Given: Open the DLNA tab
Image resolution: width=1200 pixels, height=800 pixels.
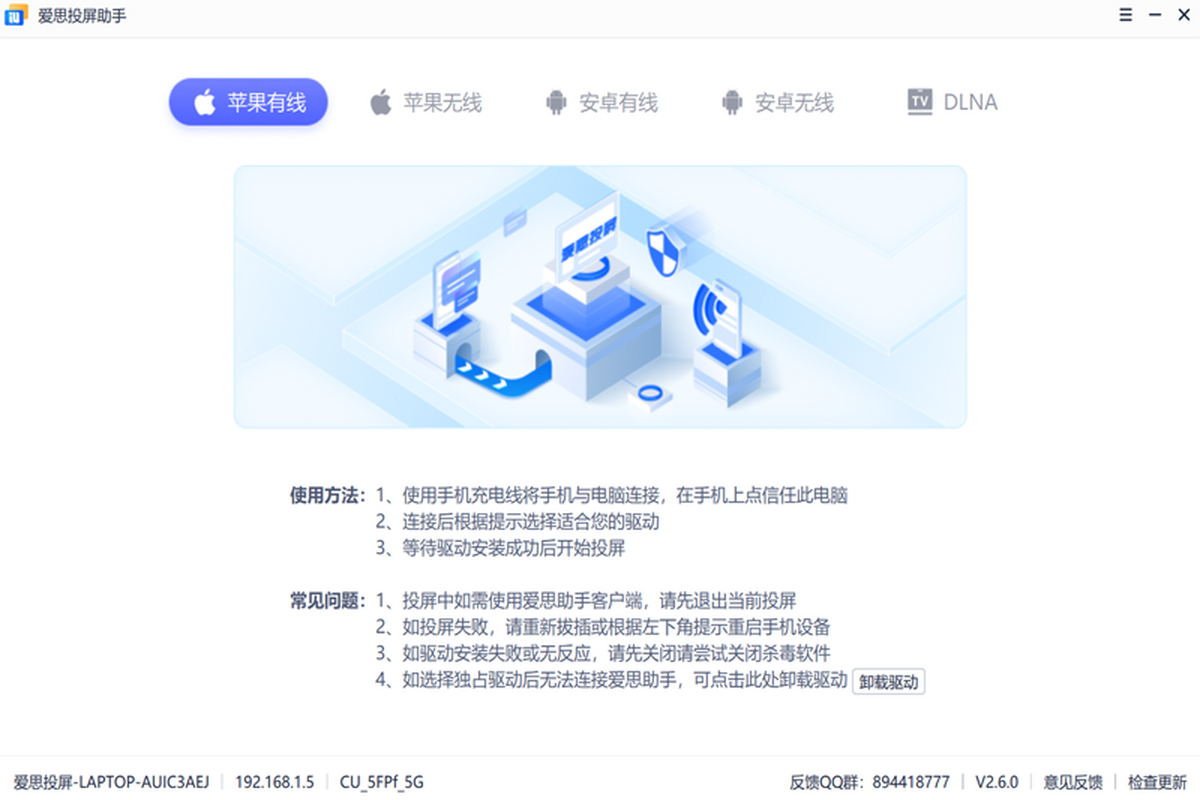Looking at the screenshot, I should 952,102.
